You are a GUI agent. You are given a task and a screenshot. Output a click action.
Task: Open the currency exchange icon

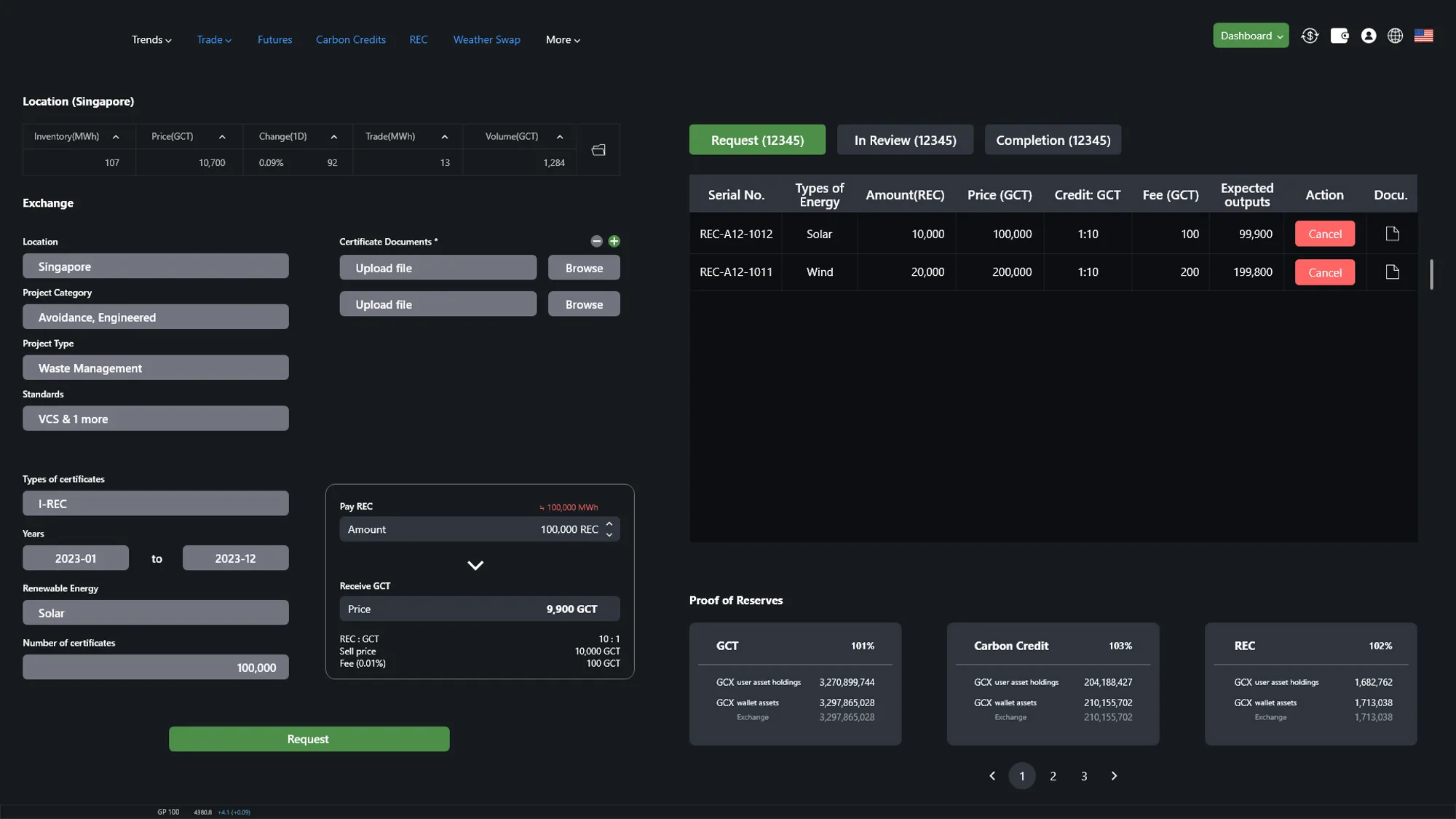[1310, 36]
